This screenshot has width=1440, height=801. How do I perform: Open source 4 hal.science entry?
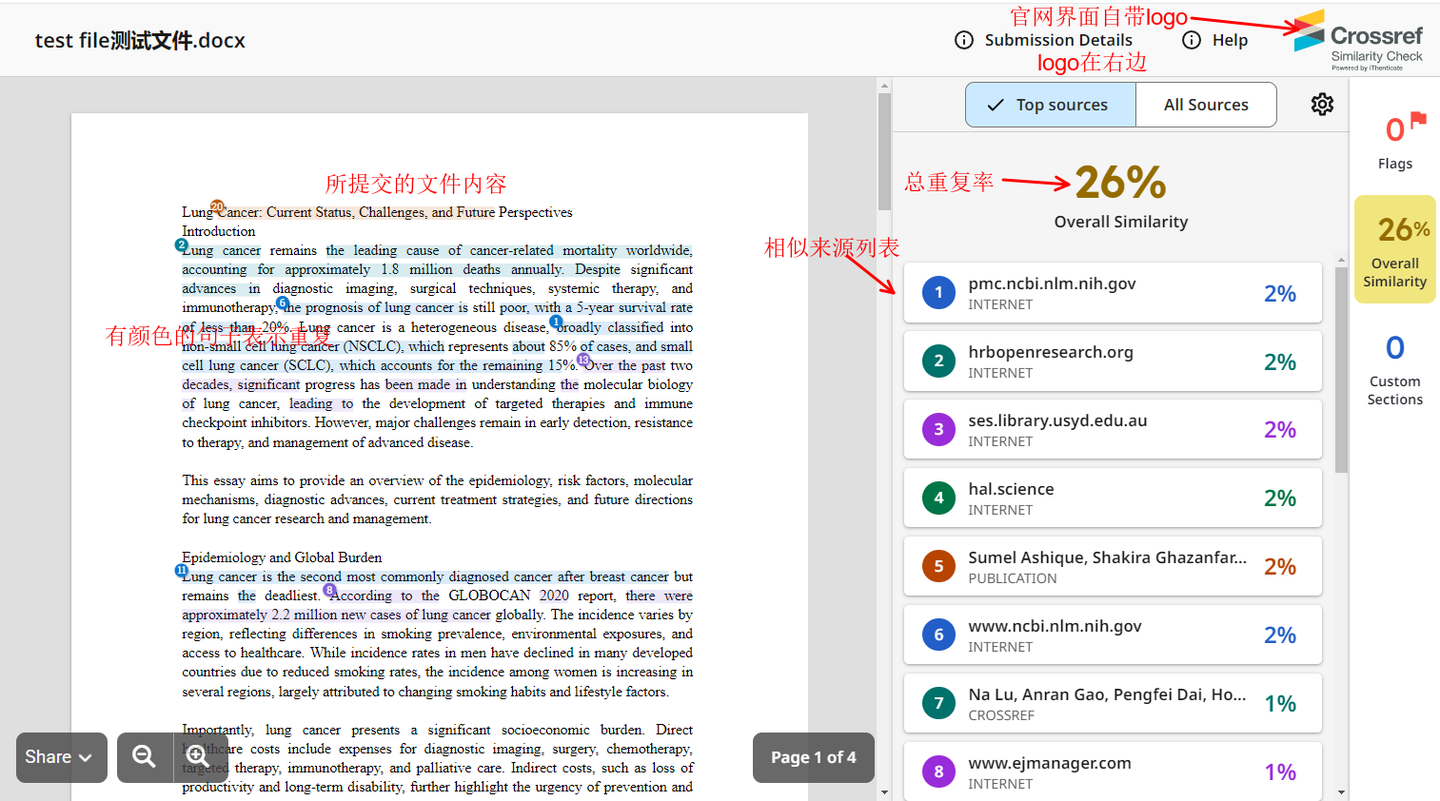[1112, 497]
